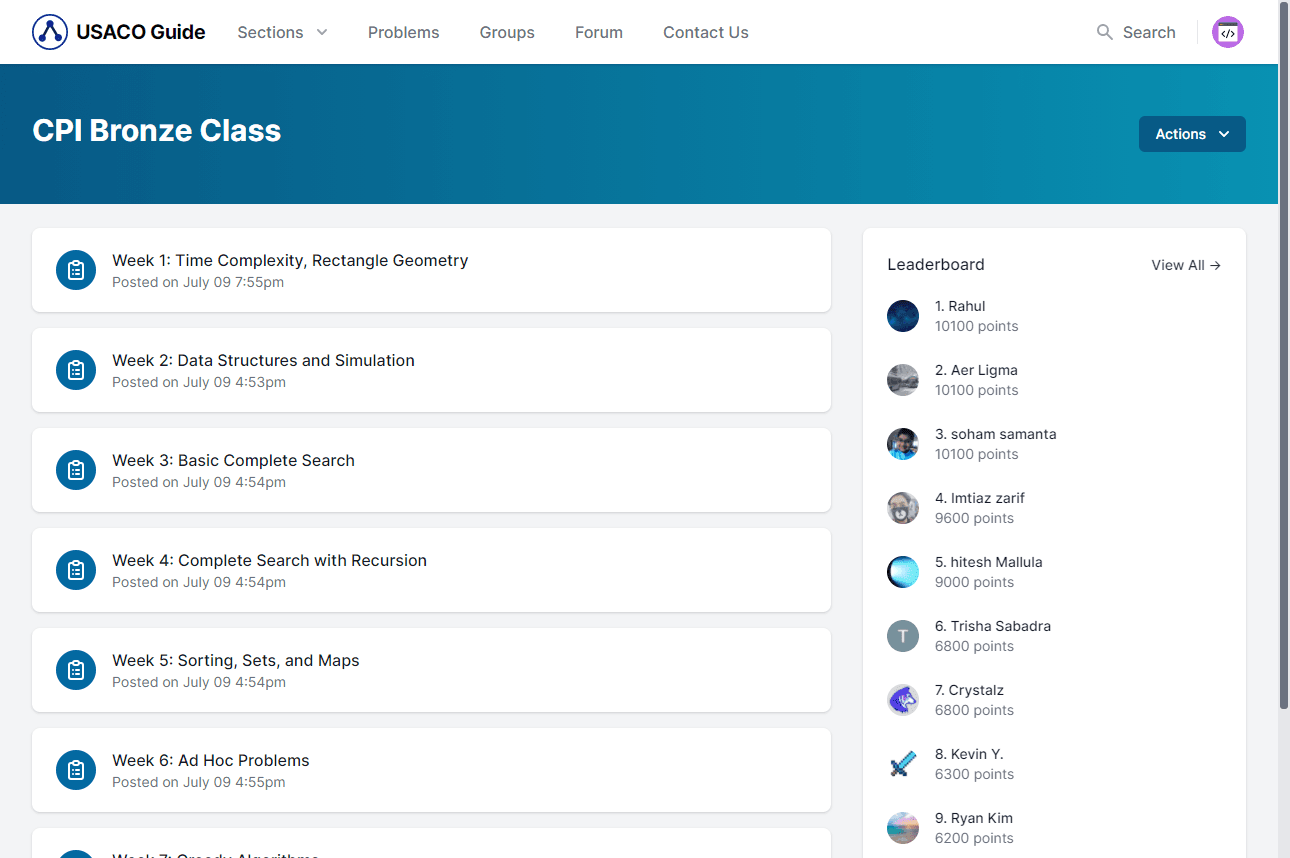Open Week 4: Complete Search with Recursion

coord(269,561)
